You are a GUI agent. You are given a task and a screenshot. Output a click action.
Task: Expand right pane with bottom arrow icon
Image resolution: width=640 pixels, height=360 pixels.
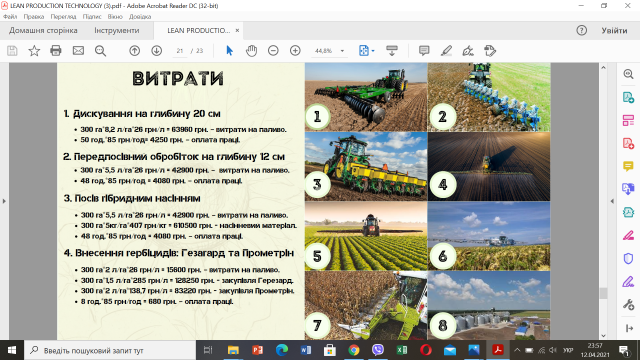click(629, 328)
